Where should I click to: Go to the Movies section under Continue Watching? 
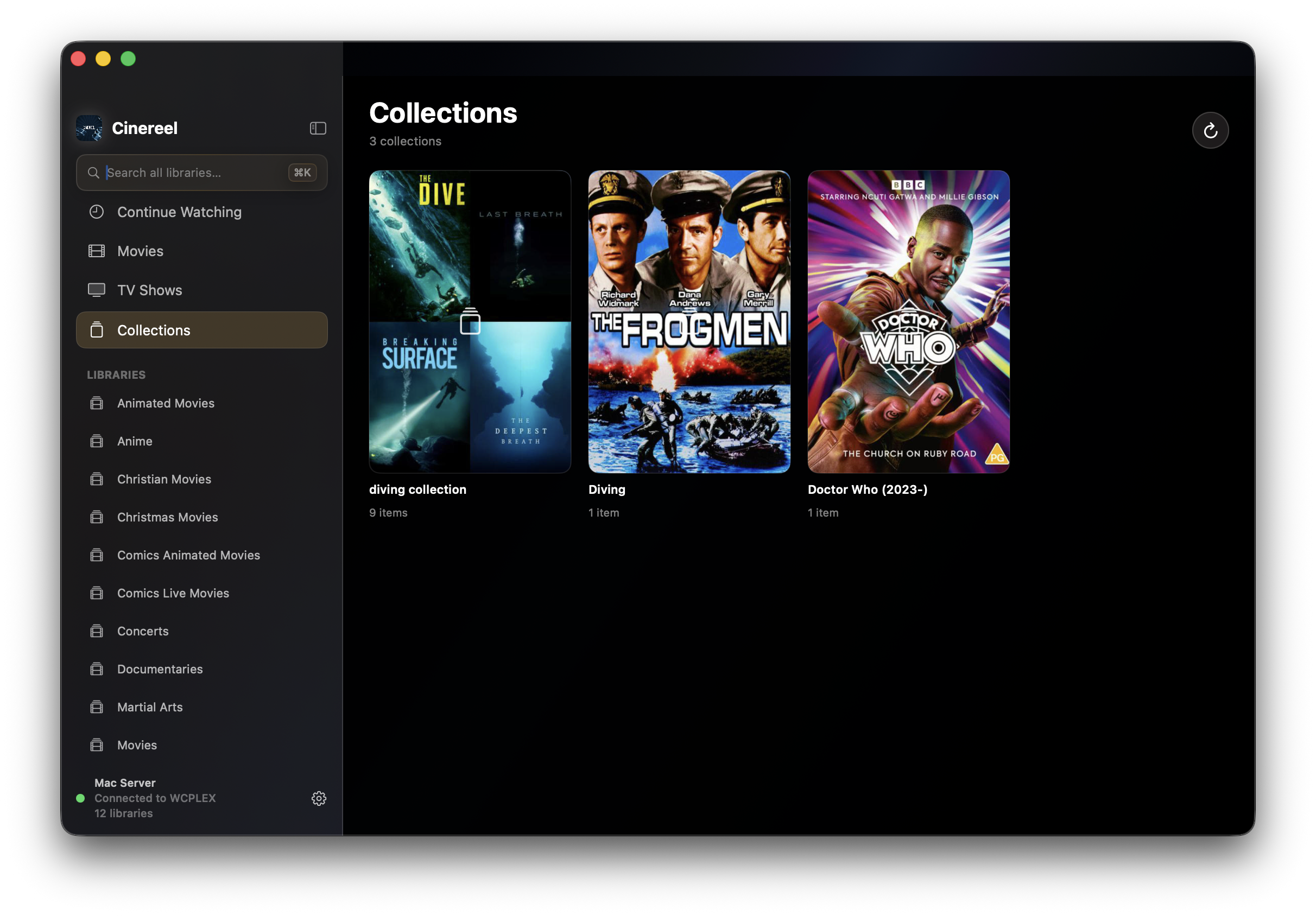click(x=202, y=251)
